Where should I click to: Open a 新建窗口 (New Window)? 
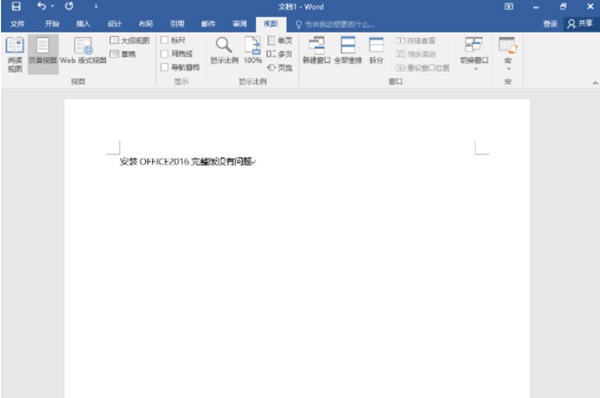tap(316, 51)
